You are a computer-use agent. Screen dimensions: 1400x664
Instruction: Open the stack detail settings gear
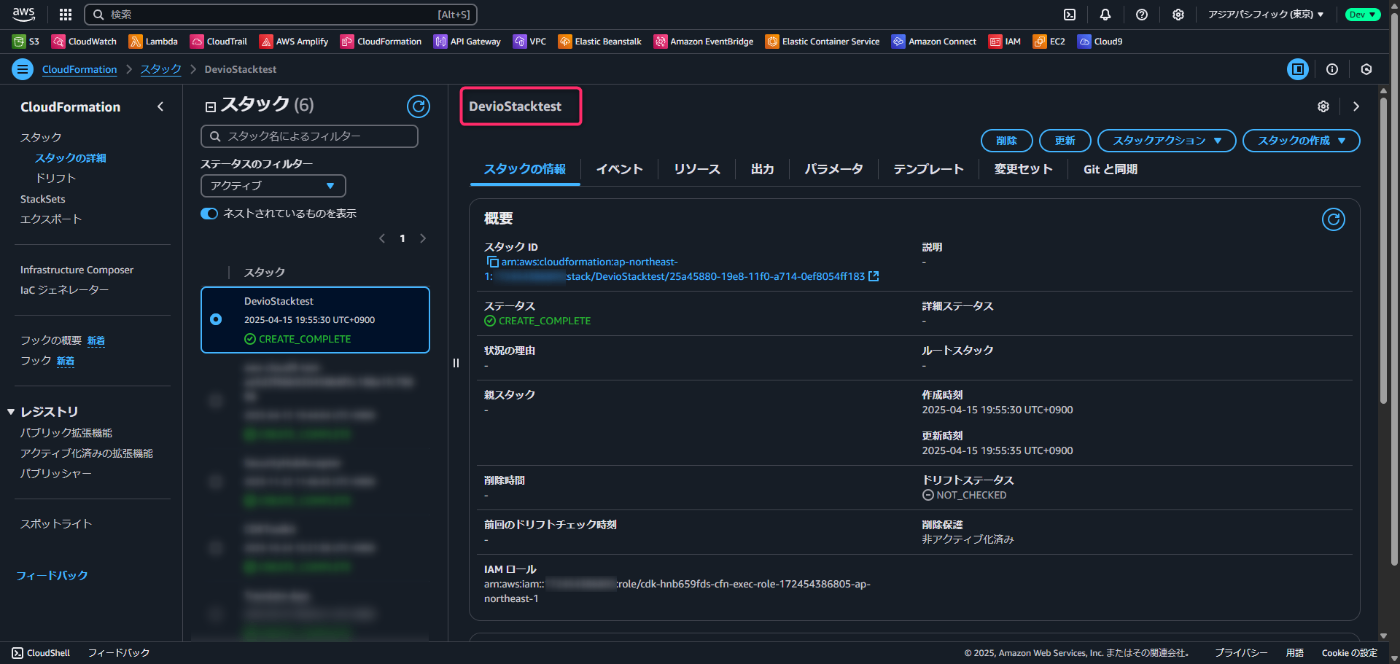[1324, 106]
